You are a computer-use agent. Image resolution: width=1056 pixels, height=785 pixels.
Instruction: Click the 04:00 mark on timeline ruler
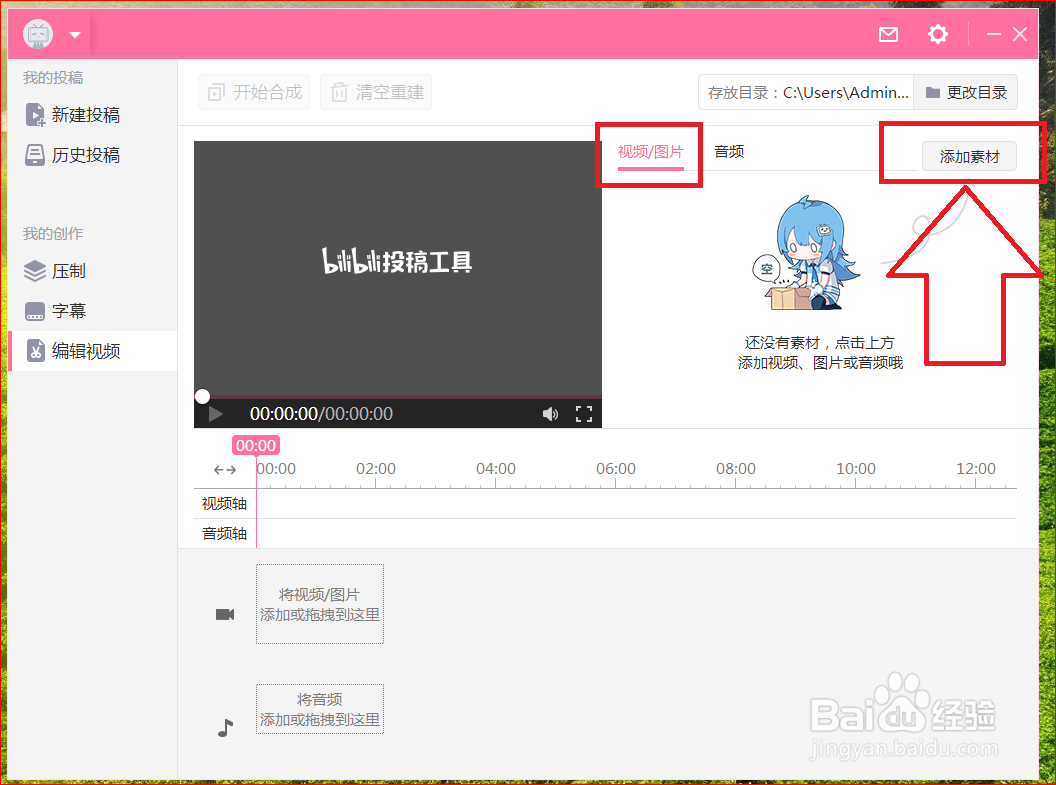496,469
